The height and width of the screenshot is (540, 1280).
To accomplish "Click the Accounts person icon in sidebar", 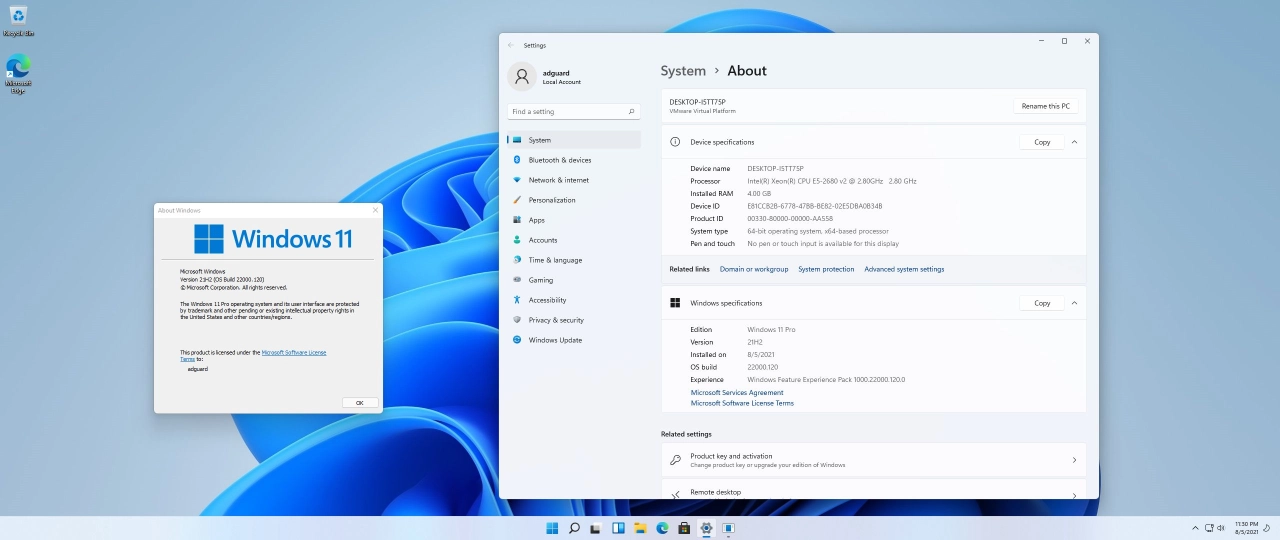I will pyautogui.click(x=517, y=240).
